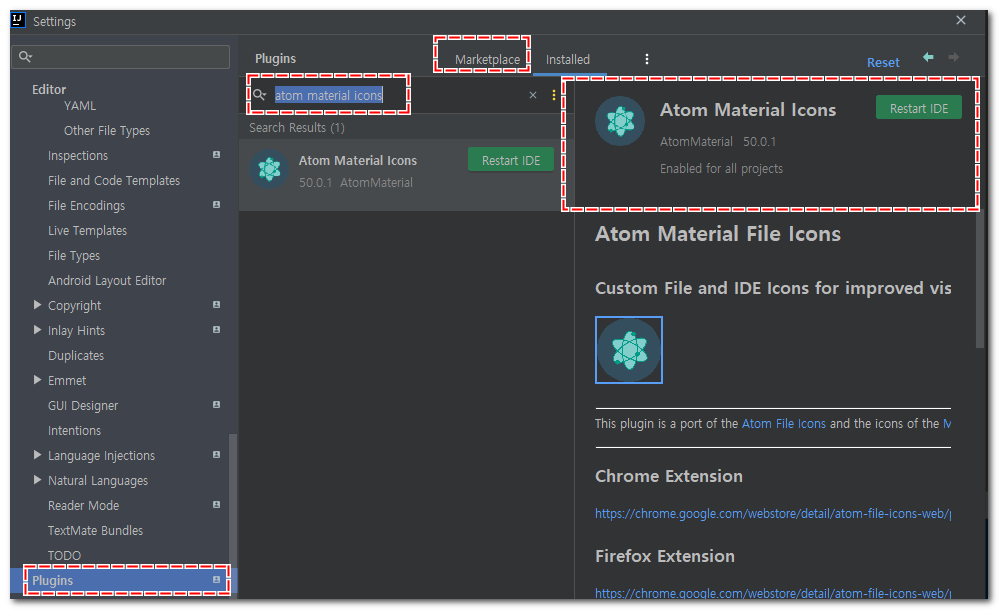Click the plugin logo in the detail header
Viewport: 999px width, 610px height.
(x=620, y=121)
